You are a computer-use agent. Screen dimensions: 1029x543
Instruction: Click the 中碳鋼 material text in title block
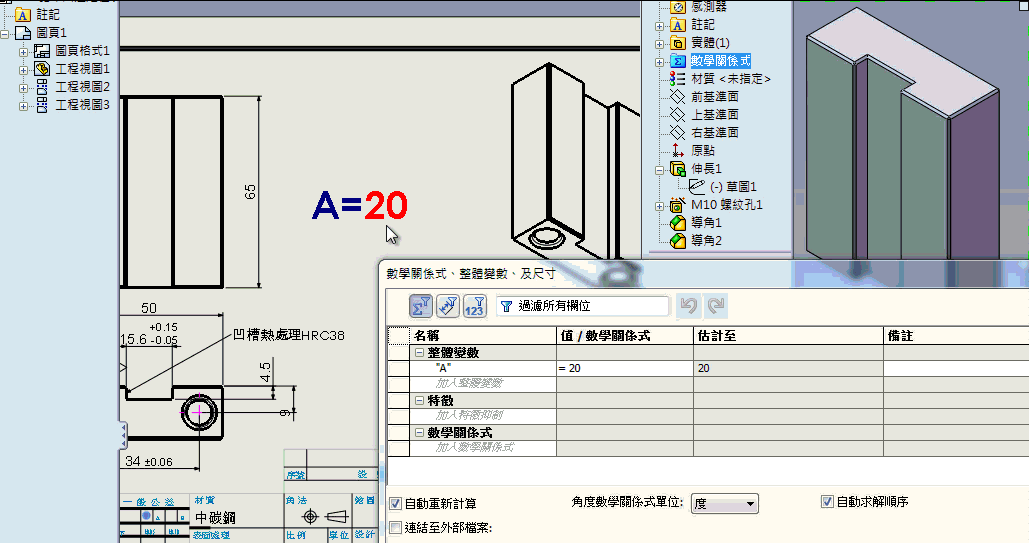(215, 518)
